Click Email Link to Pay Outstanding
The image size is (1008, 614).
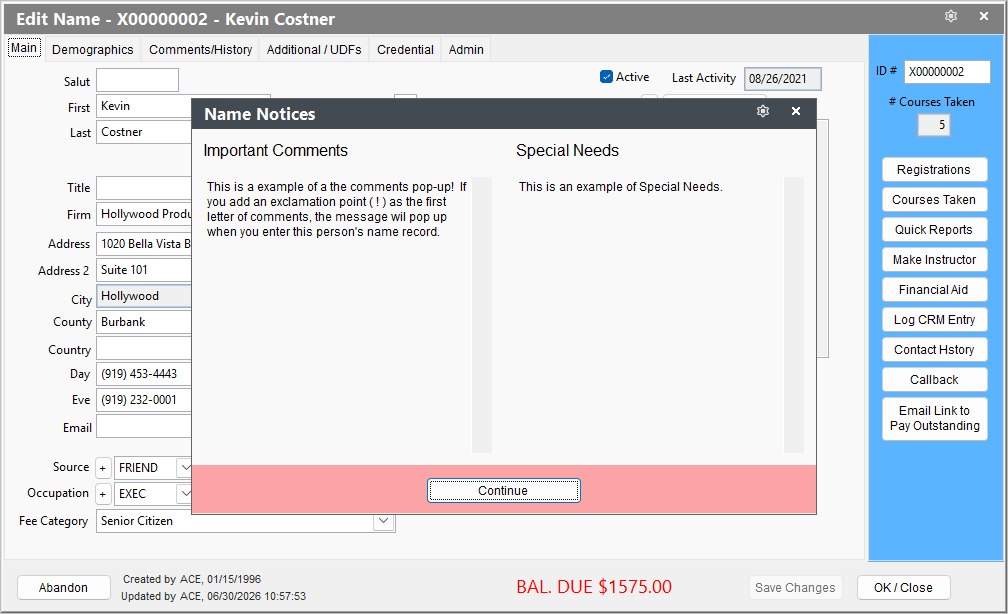tap(934, 419)
